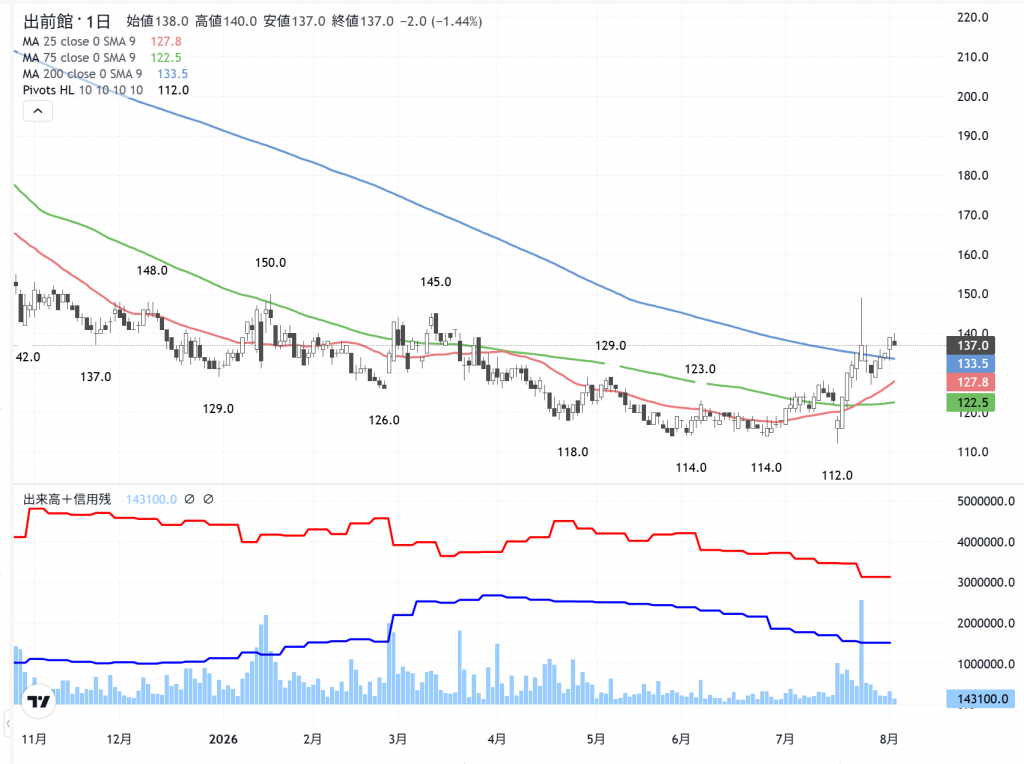The height and width of the screenshot is (764, 1024).
Task: Click the 高値140.0 high value in the header
Action: pos(226,22)
